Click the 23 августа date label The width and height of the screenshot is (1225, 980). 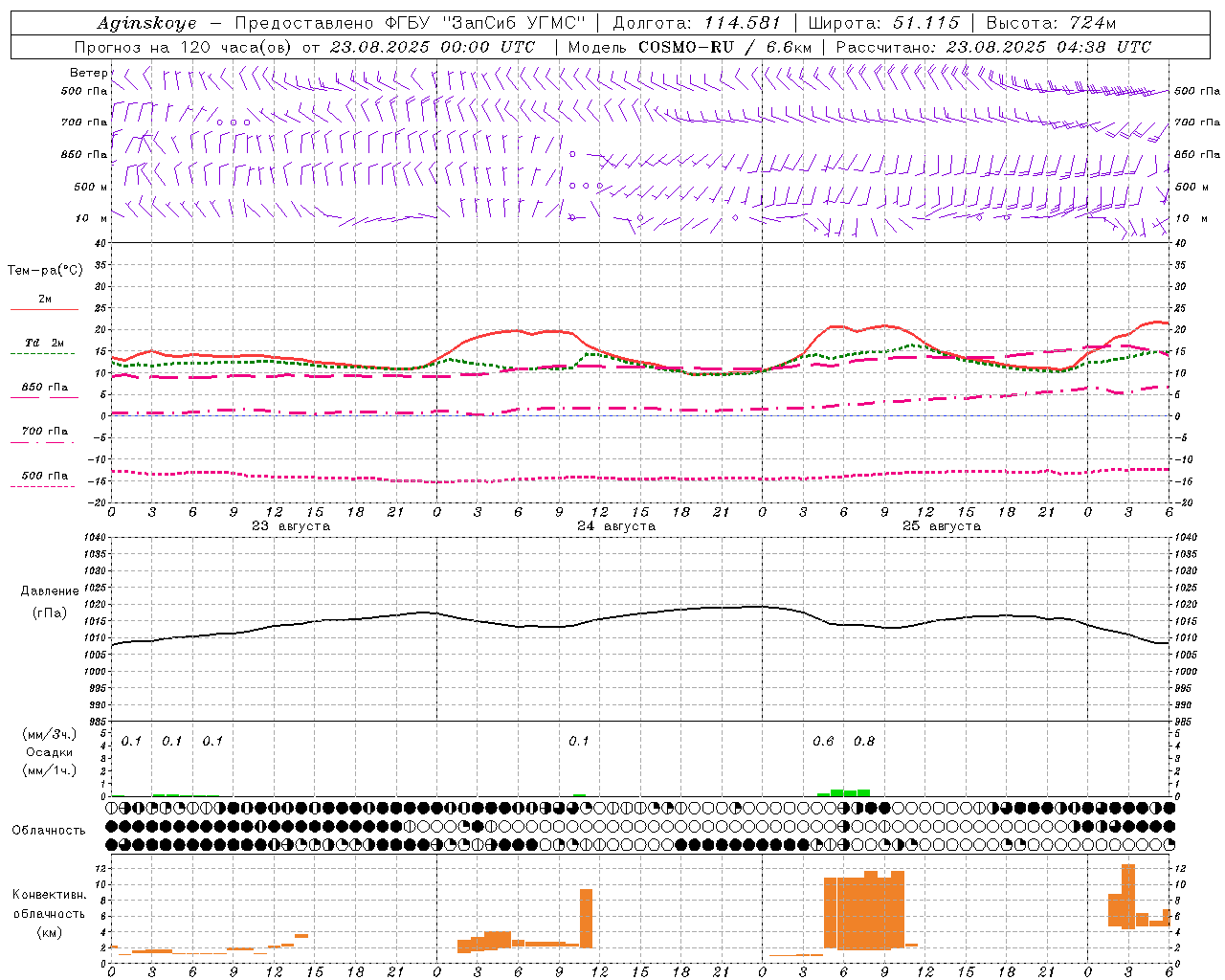(x=291, y=526)
